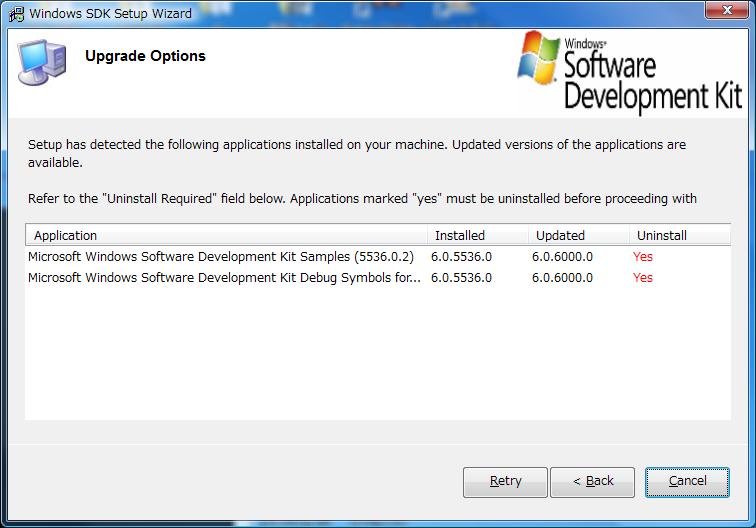Cancel the SDK setup wizard

(687, 481)
